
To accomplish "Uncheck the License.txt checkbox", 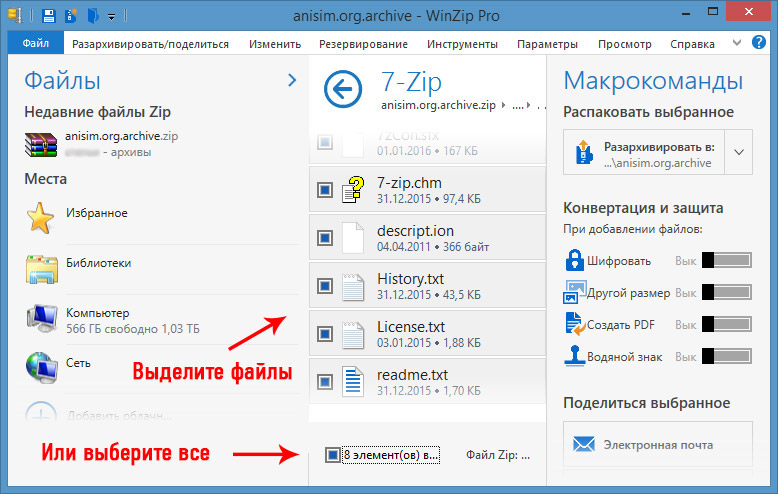I will pos(325,334).
